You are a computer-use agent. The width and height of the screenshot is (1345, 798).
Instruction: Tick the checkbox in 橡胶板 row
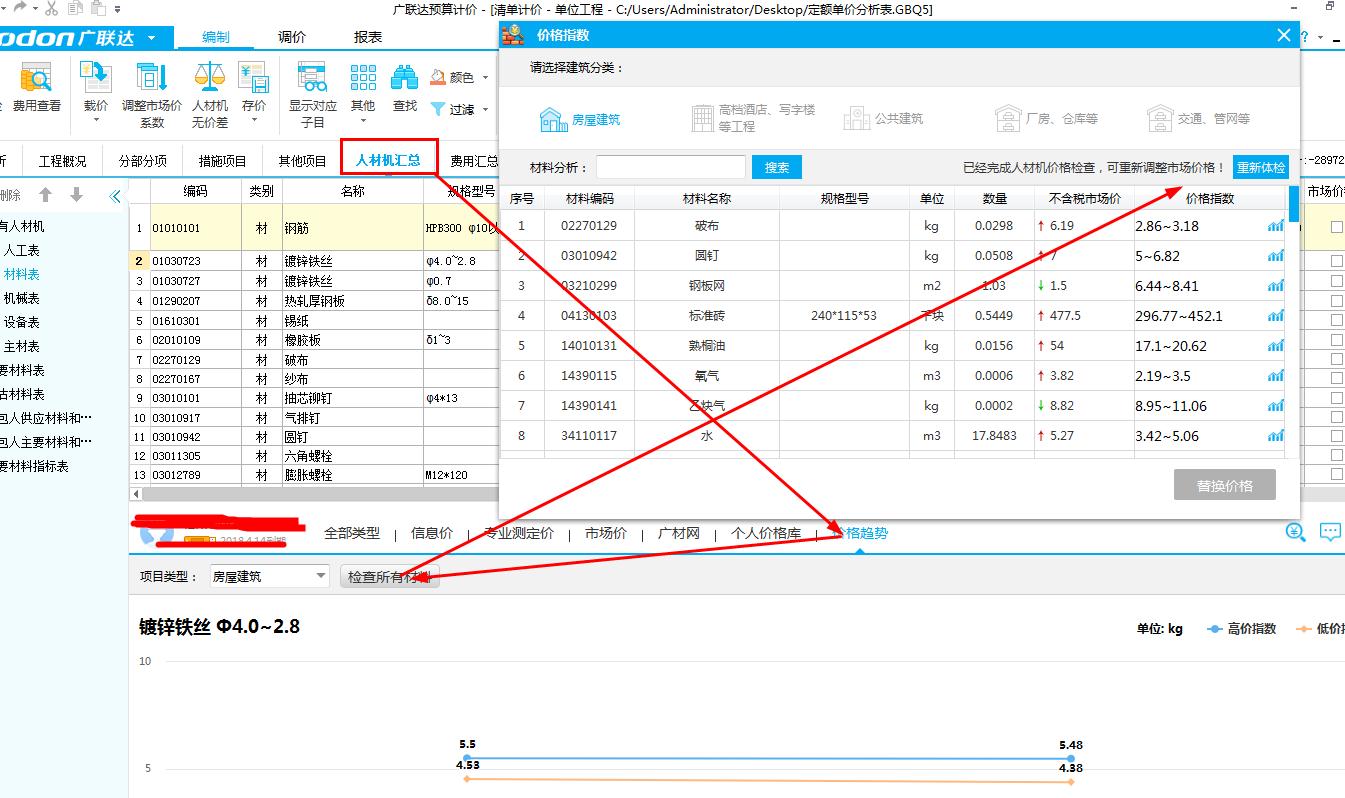[1337, 340]
